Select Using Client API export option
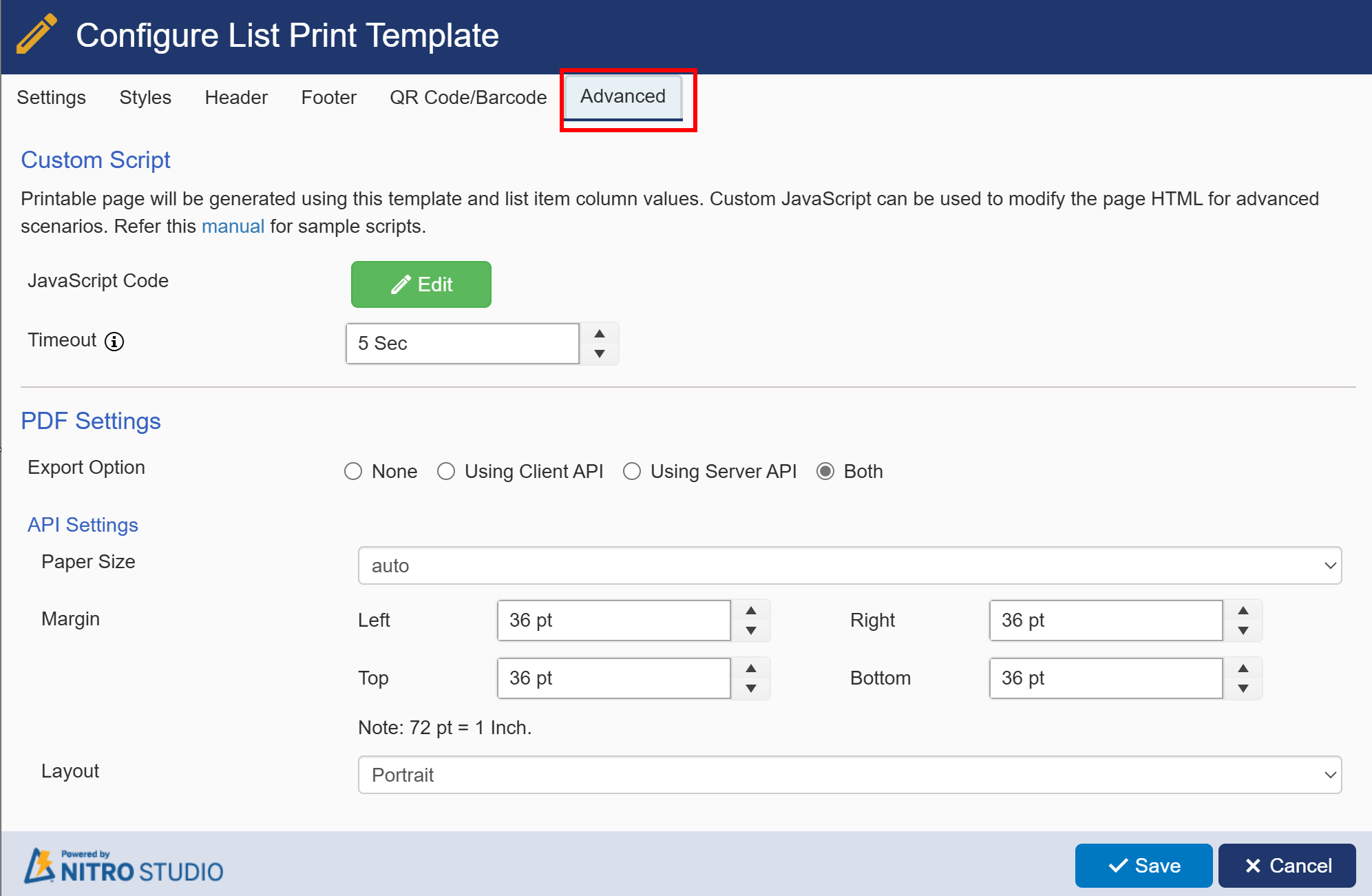Screen dimensions: 1372x896 pos(446,471)
